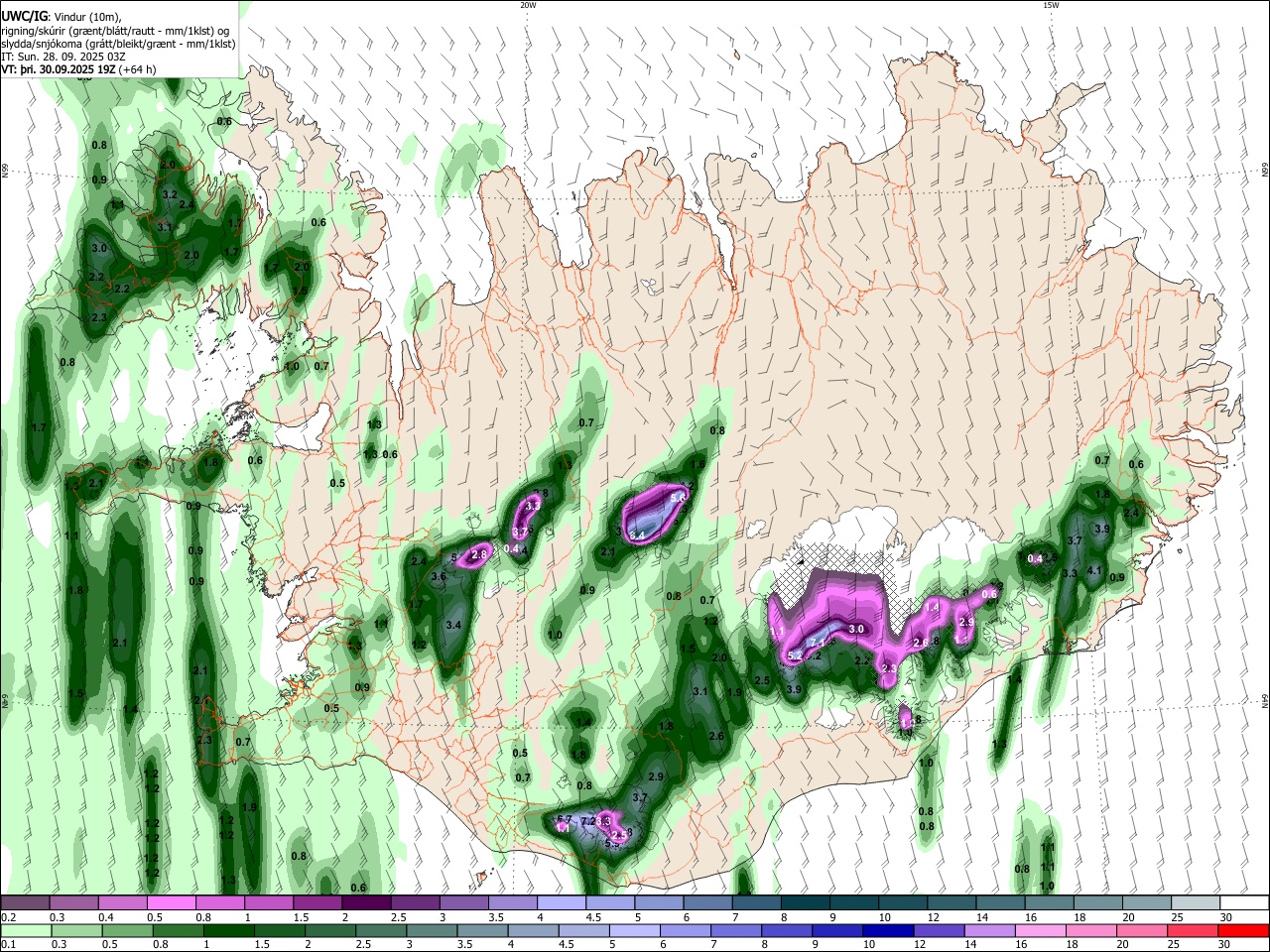Pick the dark navy swatch labelled 10 in the lower scale

point(886,930)
